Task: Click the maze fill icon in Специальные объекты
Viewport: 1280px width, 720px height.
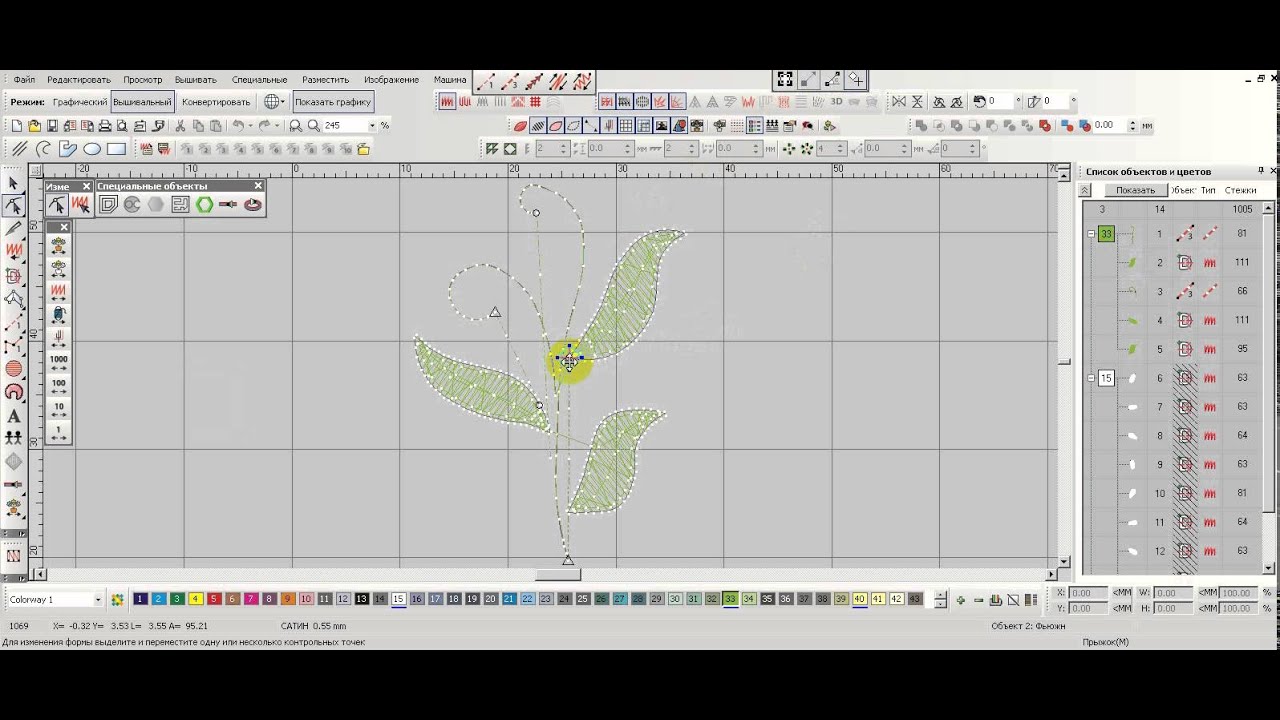Action: pos(180,204)
